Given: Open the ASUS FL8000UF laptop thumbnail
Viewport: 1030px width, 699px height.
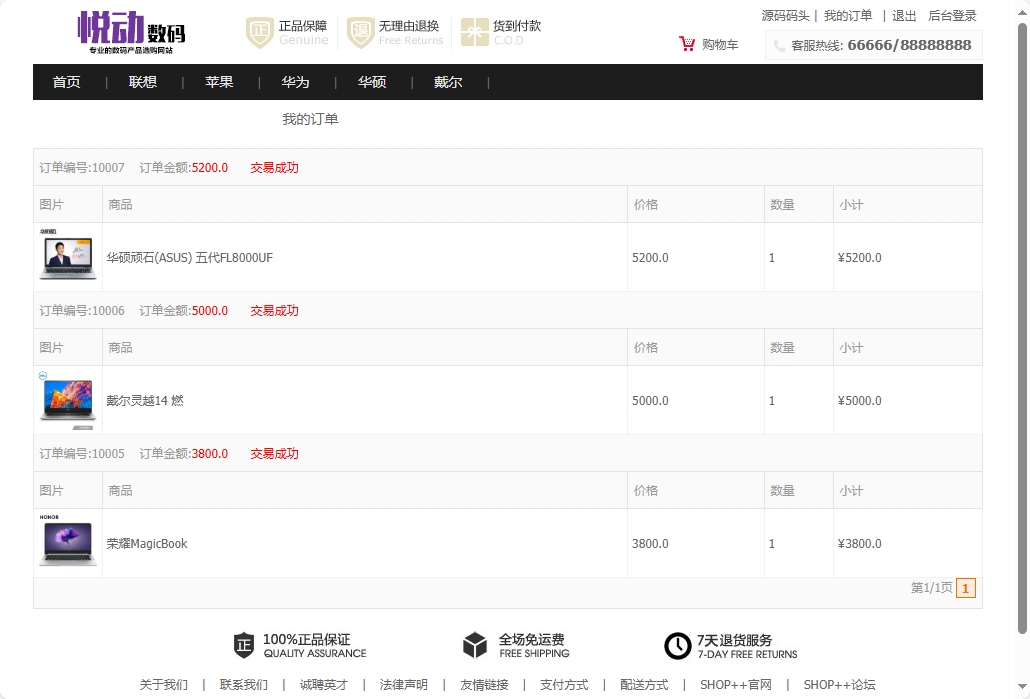Looking at the screenshot, I should [x=68, y=257].
